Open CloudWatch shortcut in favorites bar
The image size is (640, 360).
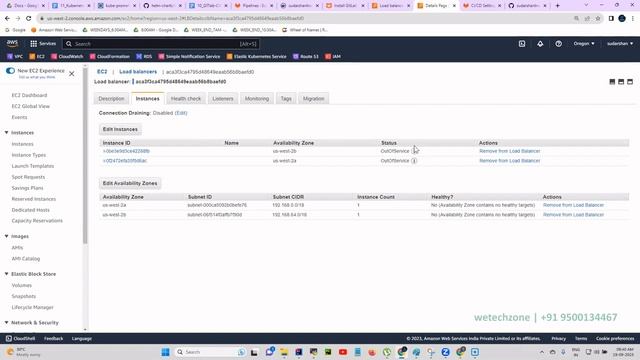pyautogui.click(x=67, y=56)
